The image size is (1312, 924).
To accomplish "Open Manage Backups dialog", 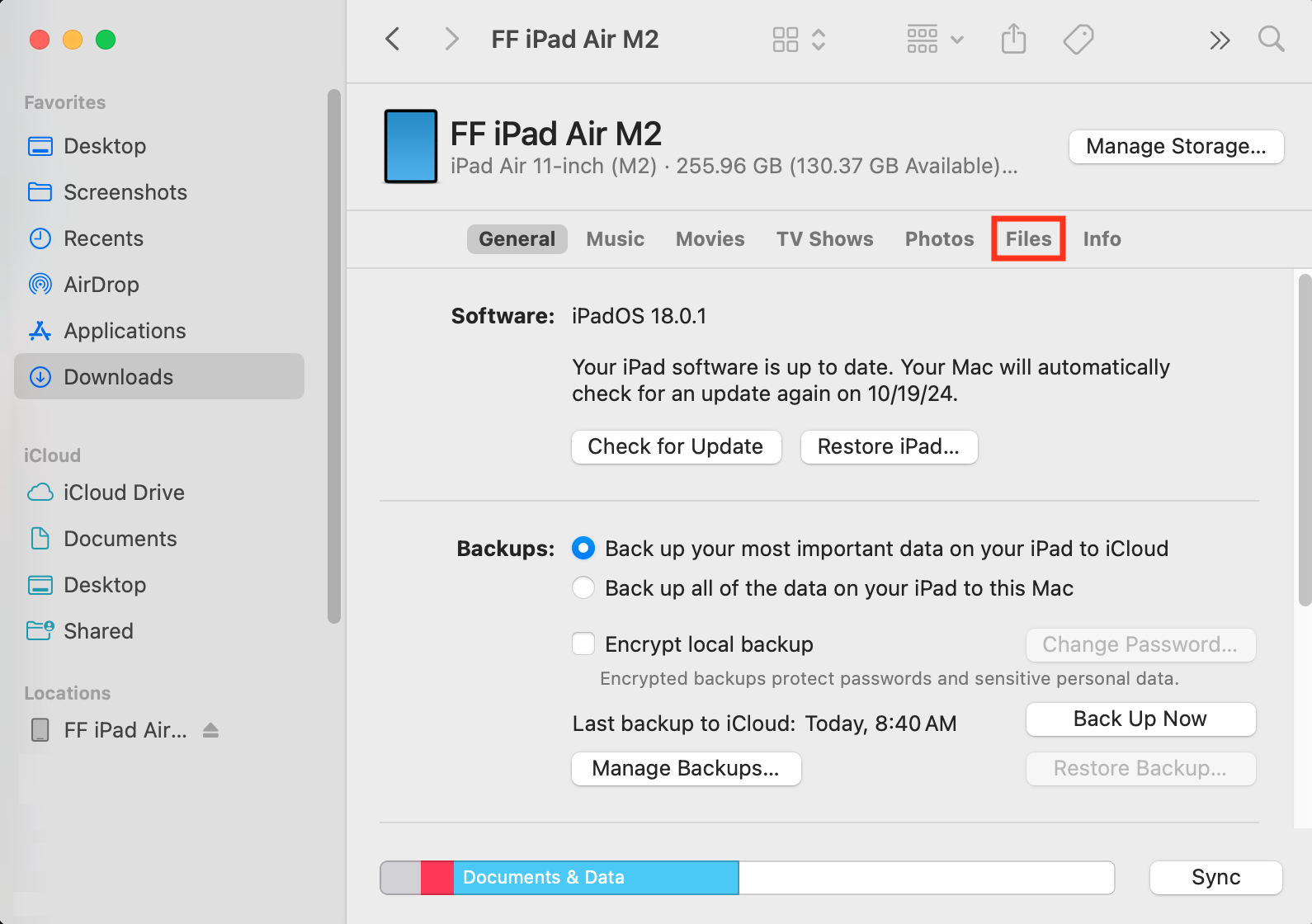I will point(686,769).
